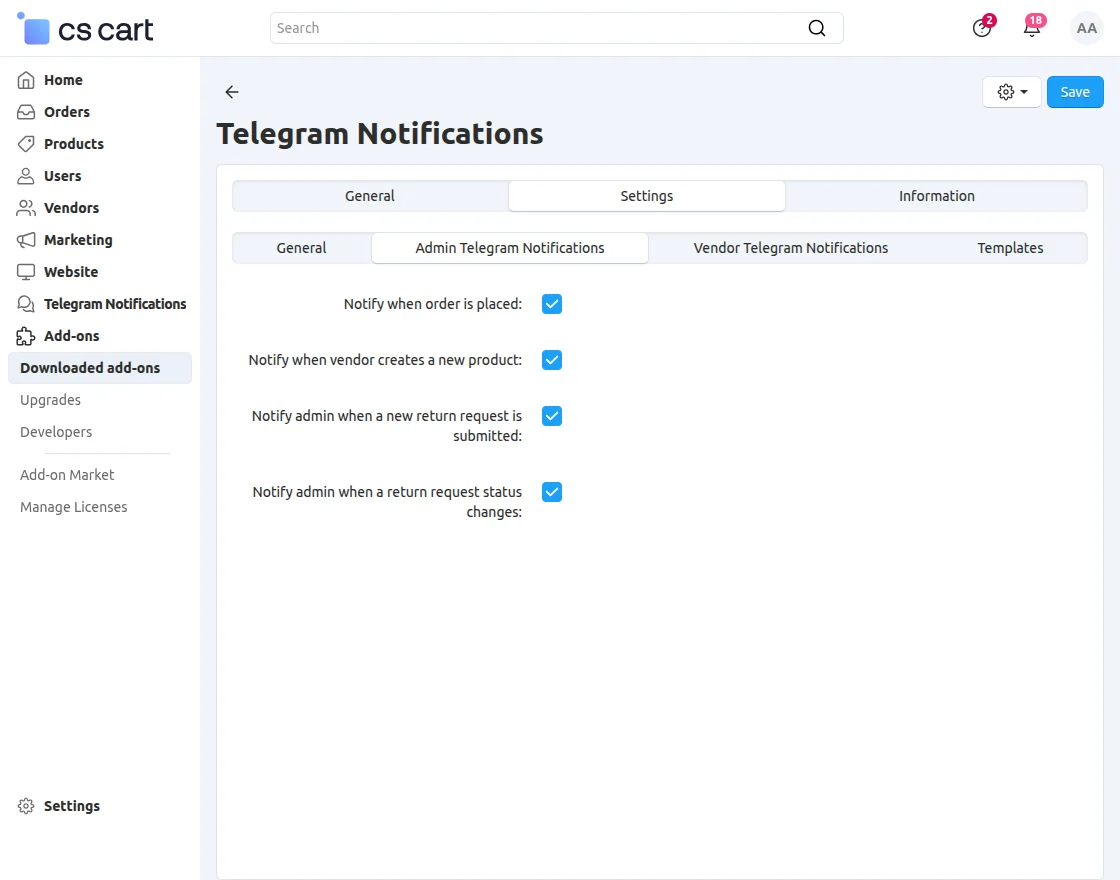The height and width of the screenshot is (880, 1120).
Task: Go to Home in sidebar
Action: [63, 80]
